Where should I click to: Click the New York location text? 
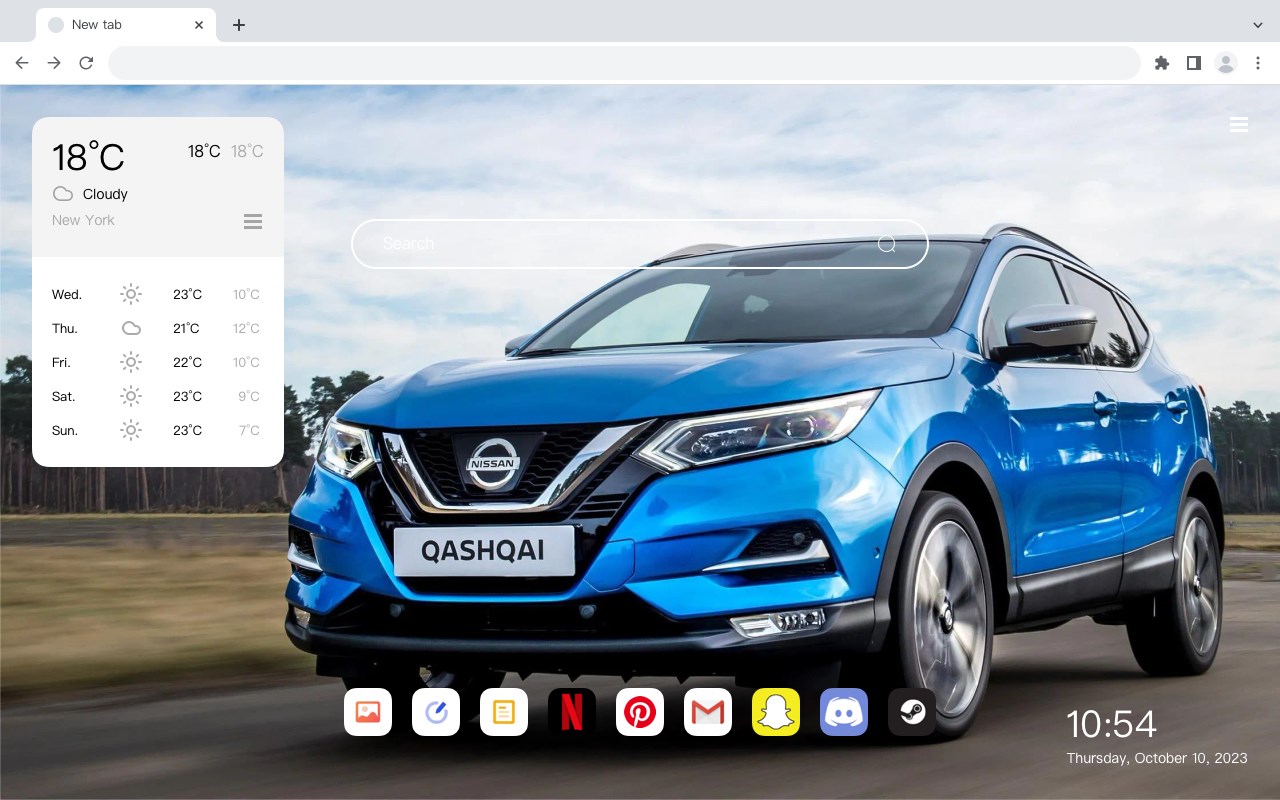click(x=83, y=220)
